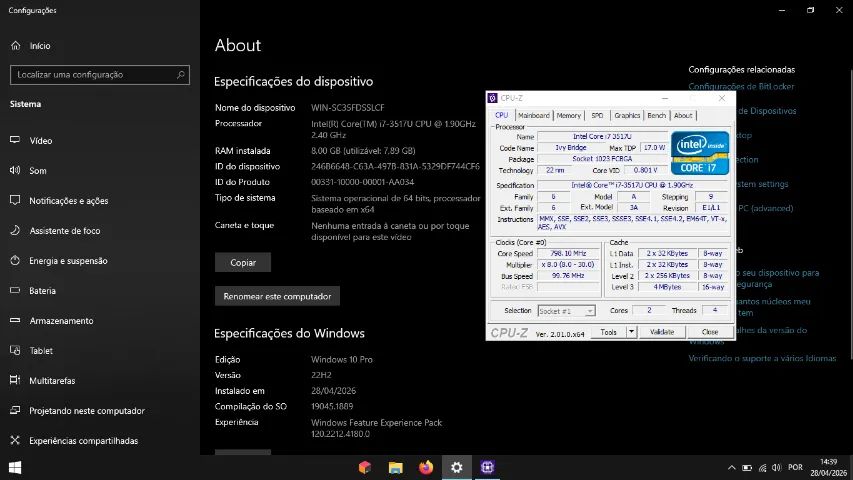The image size is (853, 480).
Task: Expand Tools dropdown arrow in CPU-Z
Action: tap(631, 332)
